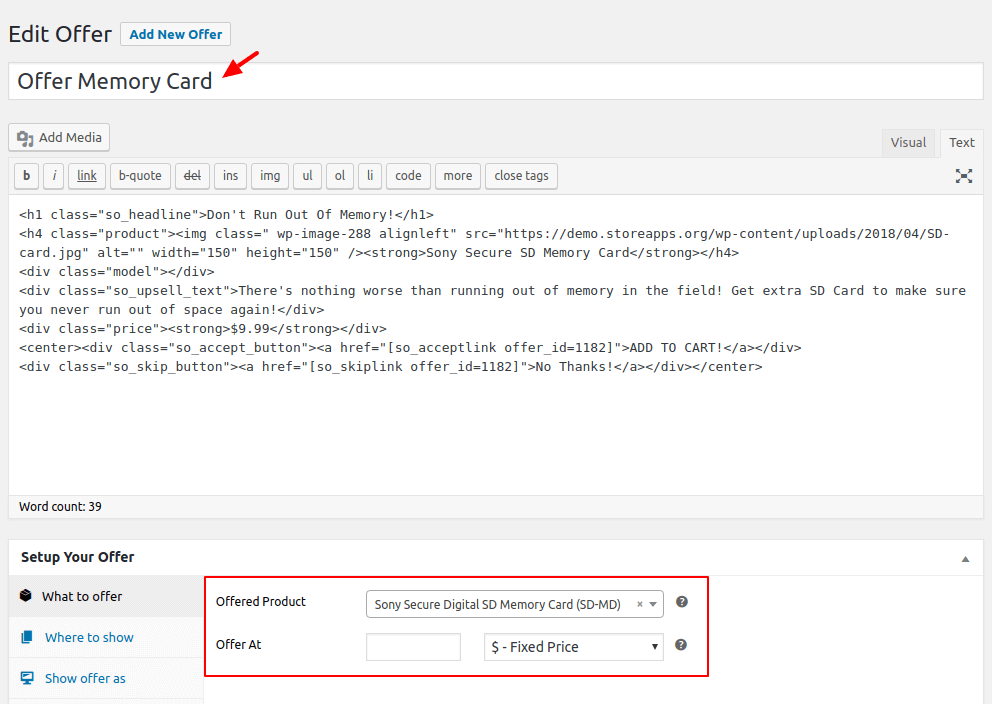Click help icon beside Offered Product
992x704 pixels.
coord(682,602)
